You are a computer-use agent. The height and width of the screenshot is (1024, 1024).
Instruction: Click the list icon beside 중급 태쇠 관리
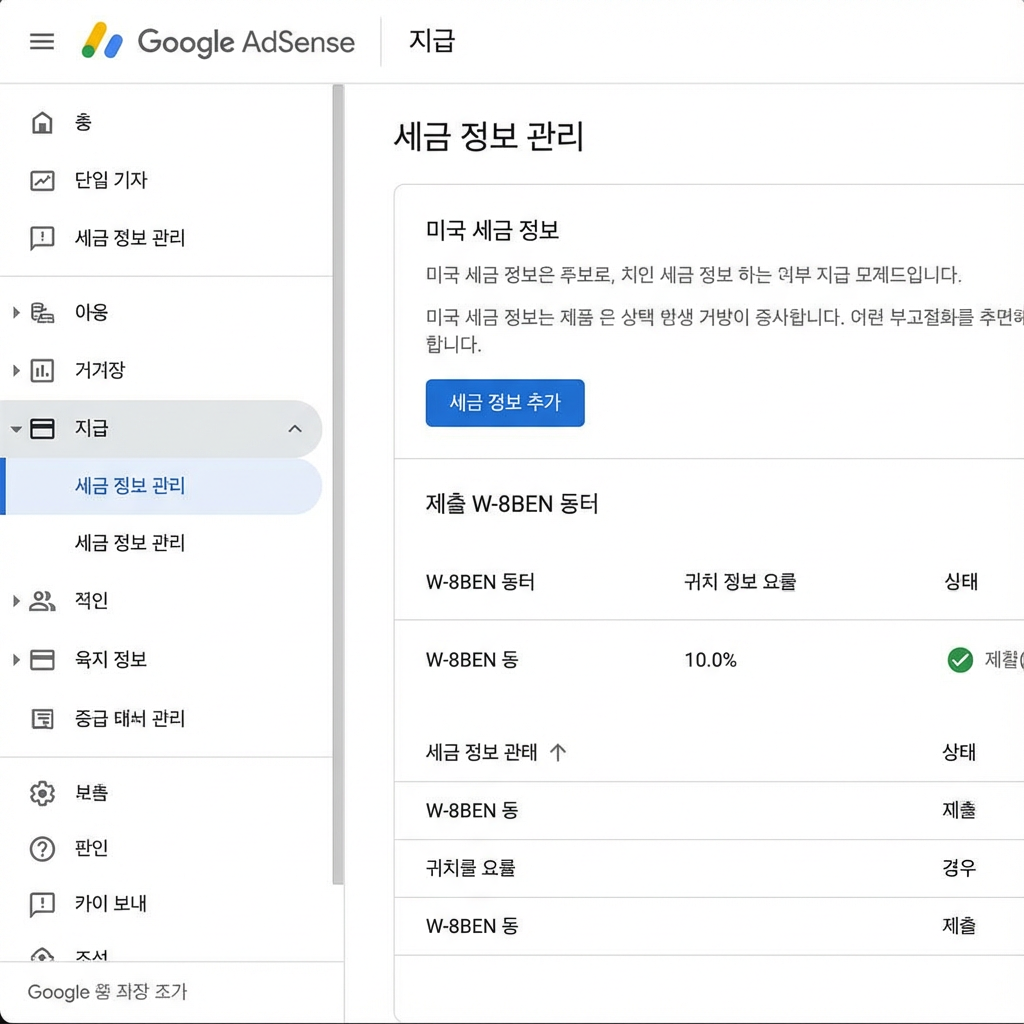[x=42, y=719]
